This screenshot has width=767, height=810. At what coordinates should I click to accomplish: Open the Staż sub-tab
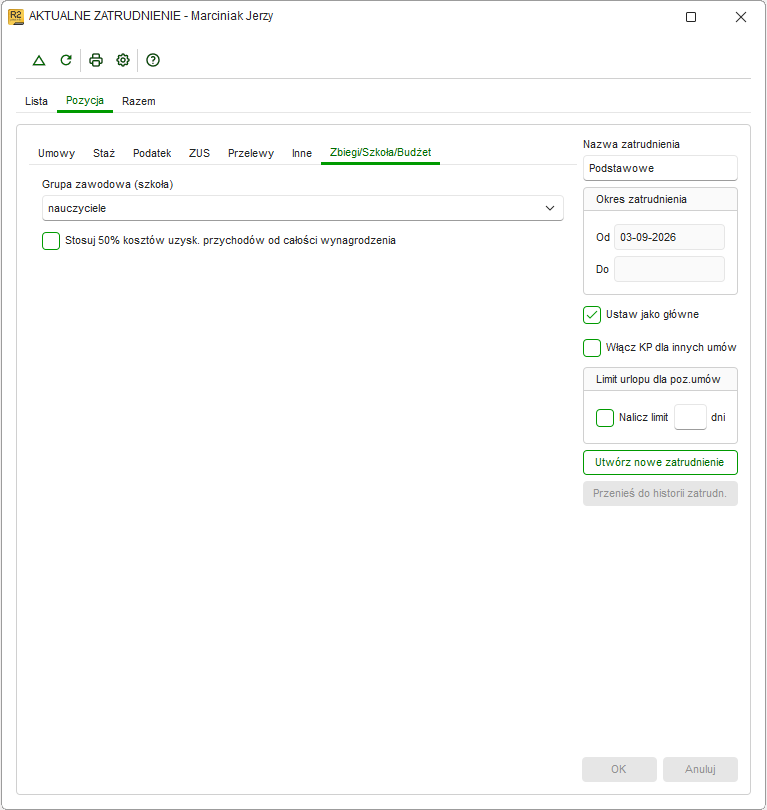coord(104,153)
